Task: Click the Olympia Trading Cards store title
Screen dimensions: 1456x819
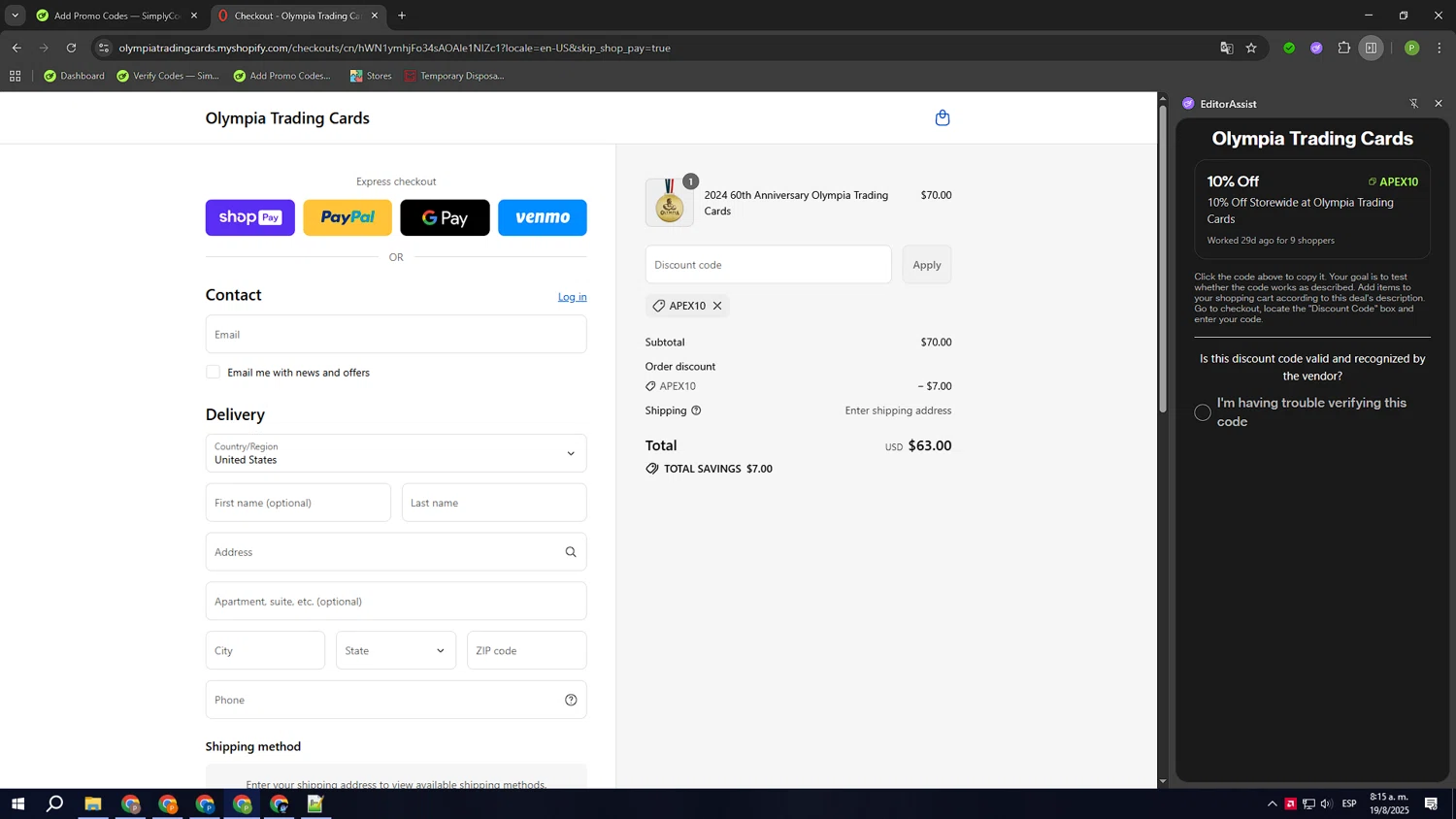Action: 287,118
